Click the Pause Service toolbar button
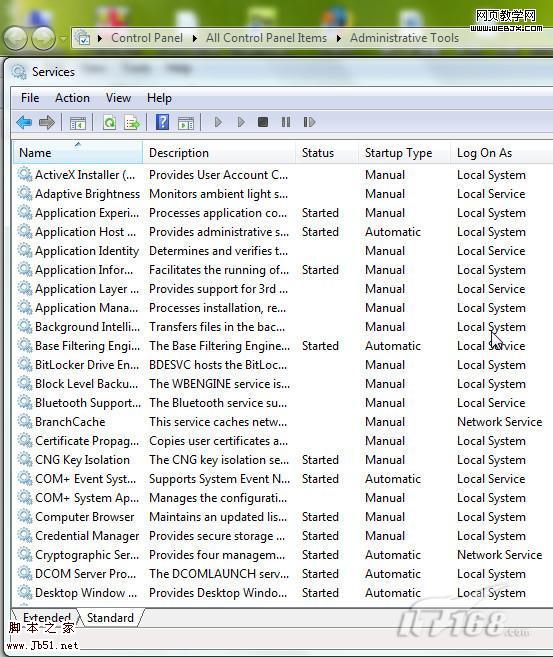This screenshot has height=657, width=553. click(286, 122)
